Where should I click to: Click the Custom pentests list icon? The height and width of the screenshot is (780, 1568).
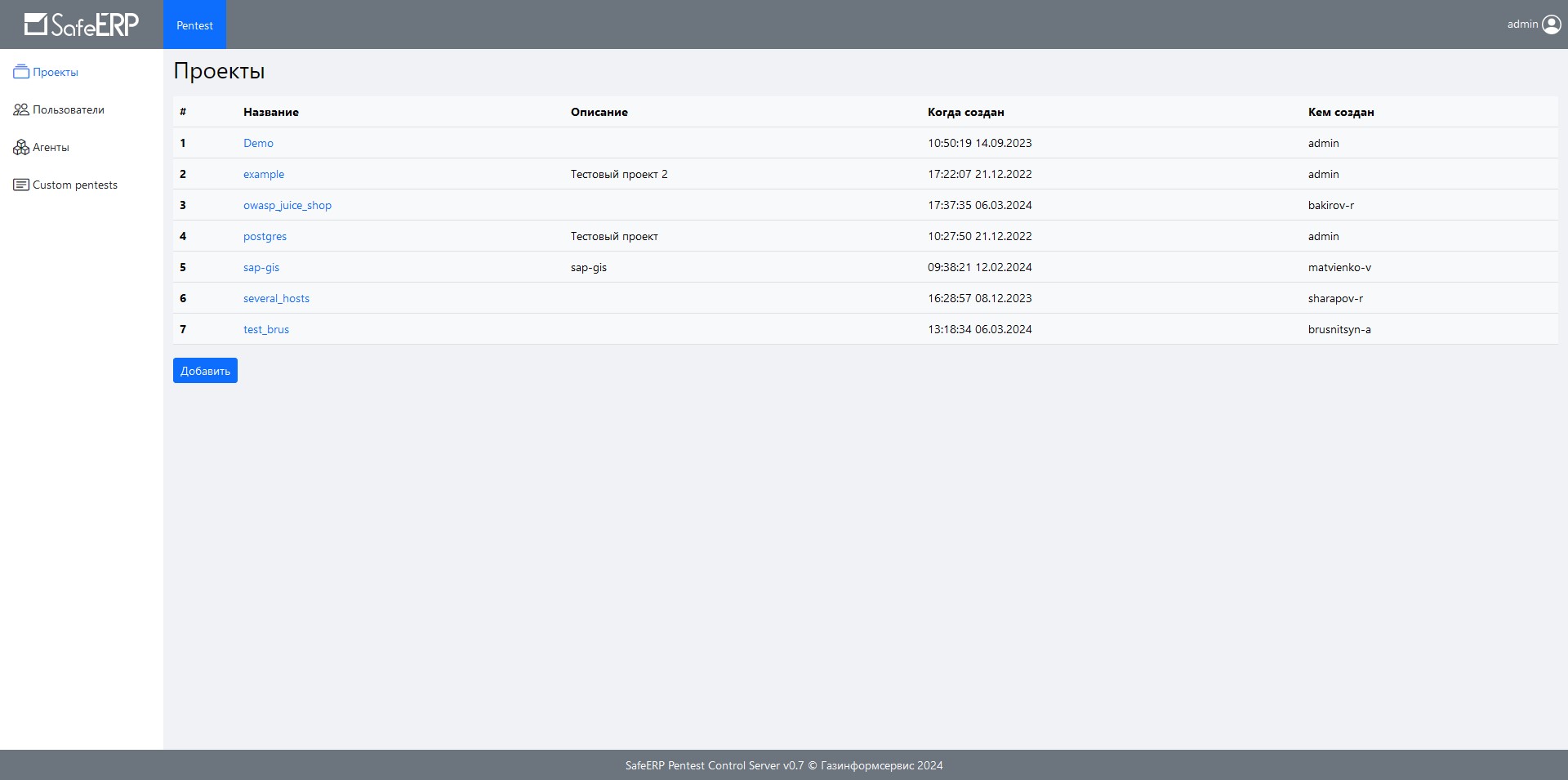pos(21,185)
